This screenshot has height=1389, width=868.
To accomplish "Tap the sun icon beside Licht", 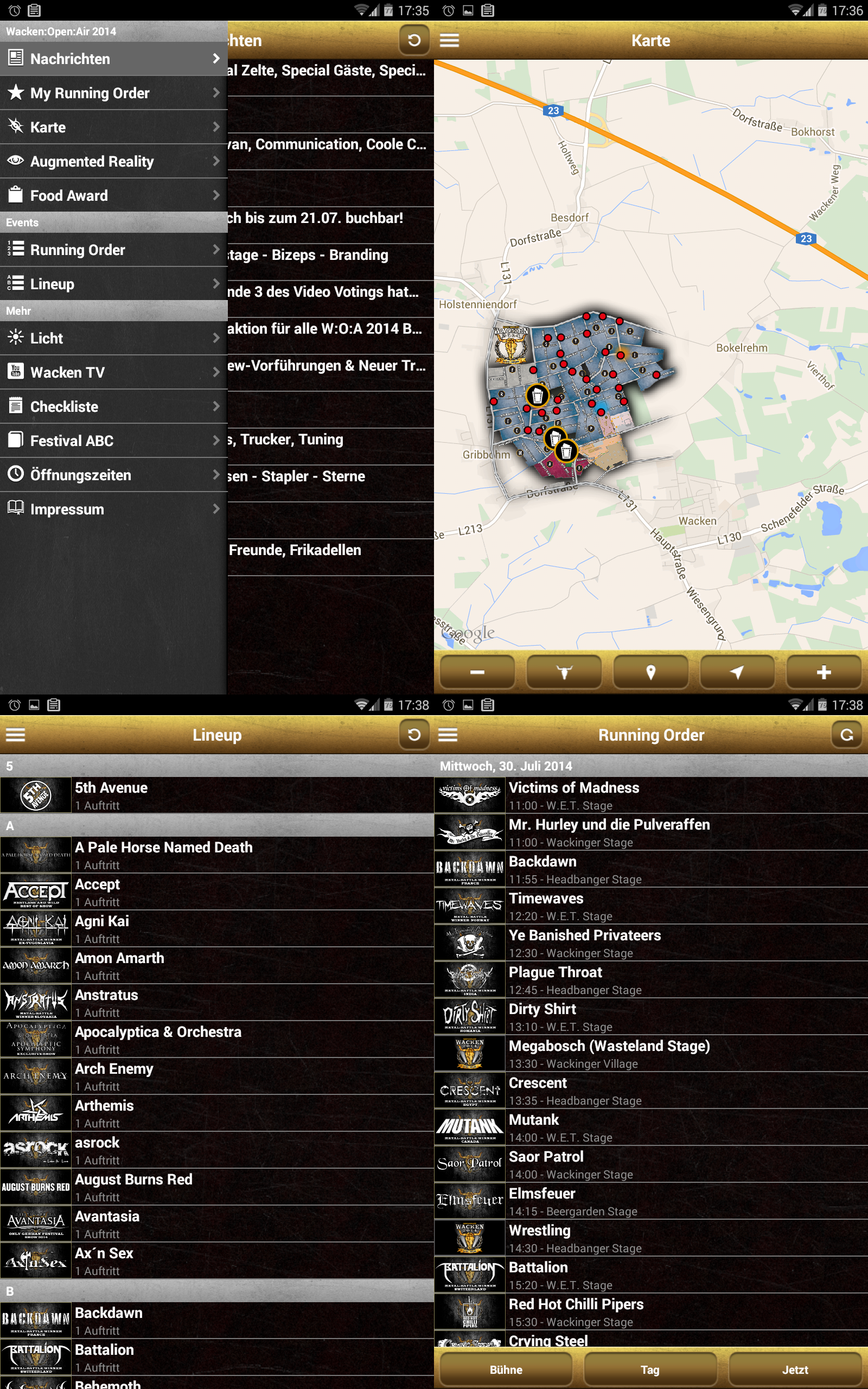I will [x=16, y=337].
